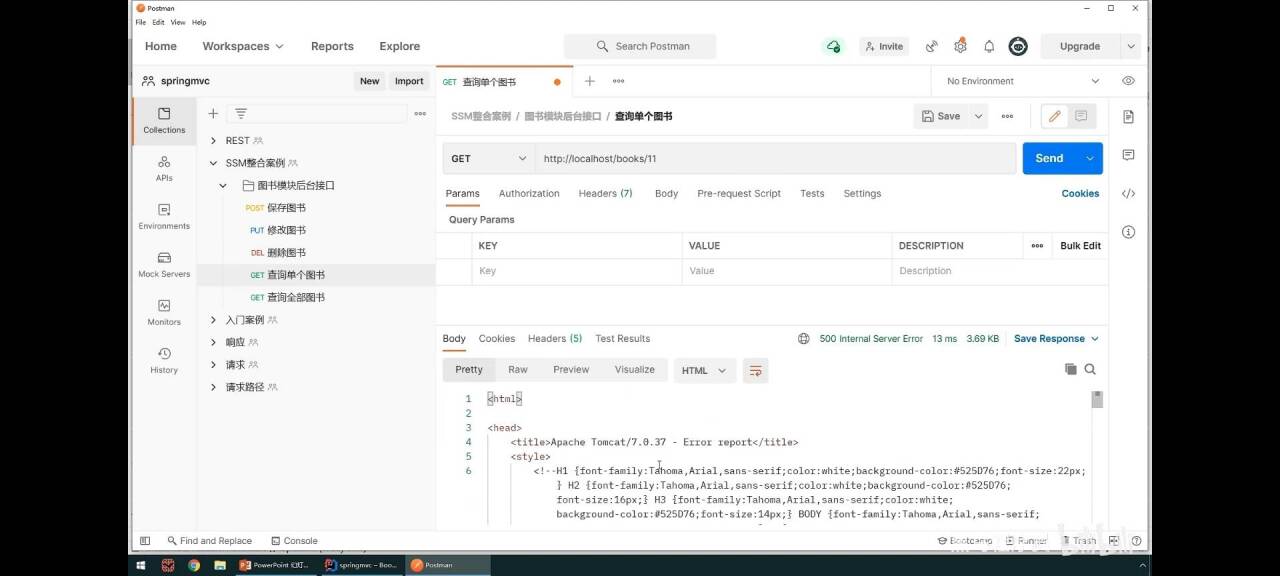This screenshot has width=1280, height=576.
Task: Click the filter icon in collections search
Action: point(241,114)
